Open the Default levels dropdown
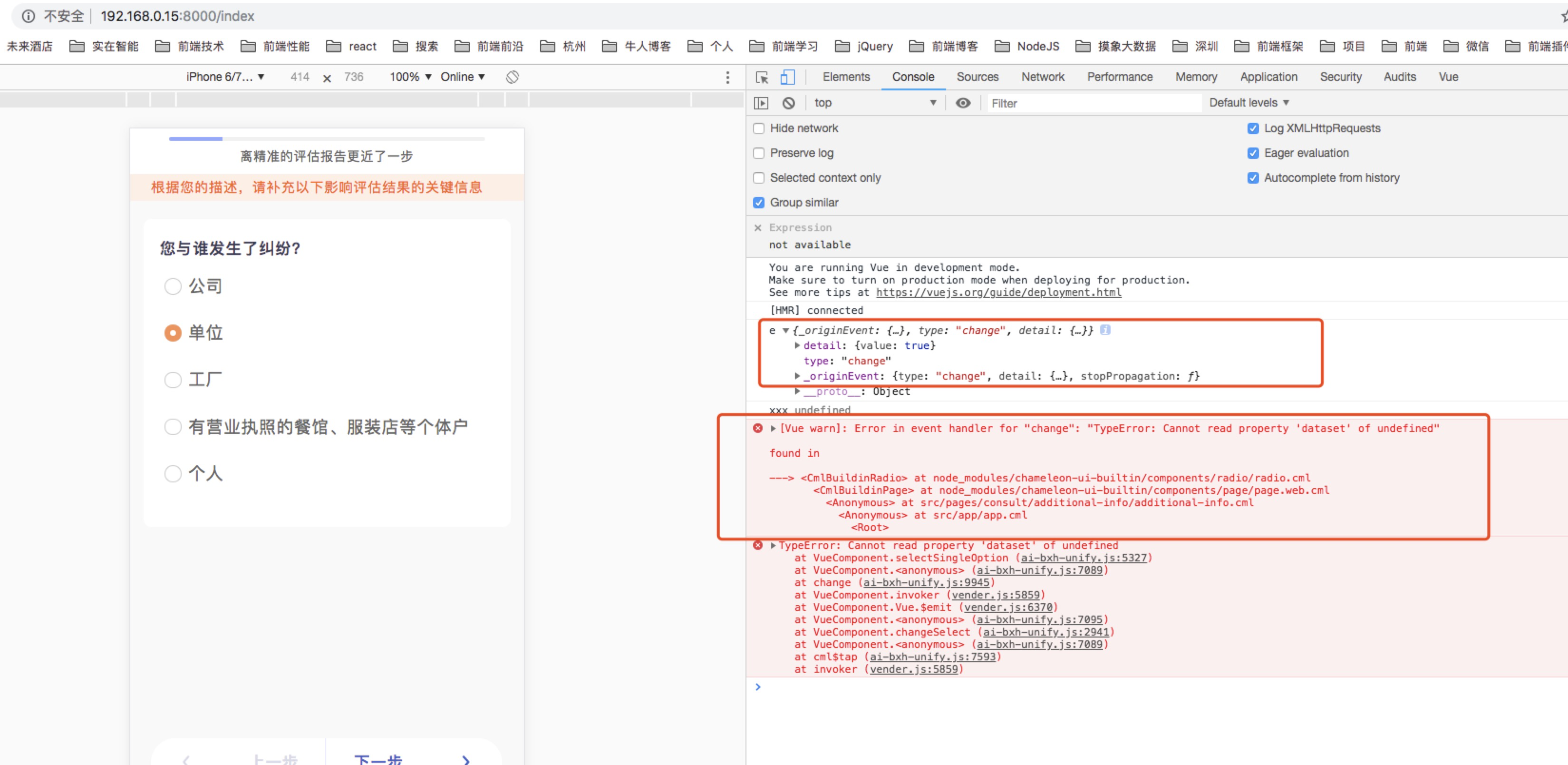The height and width of the screenshot is (765, 1568). tap(1248, 102)
